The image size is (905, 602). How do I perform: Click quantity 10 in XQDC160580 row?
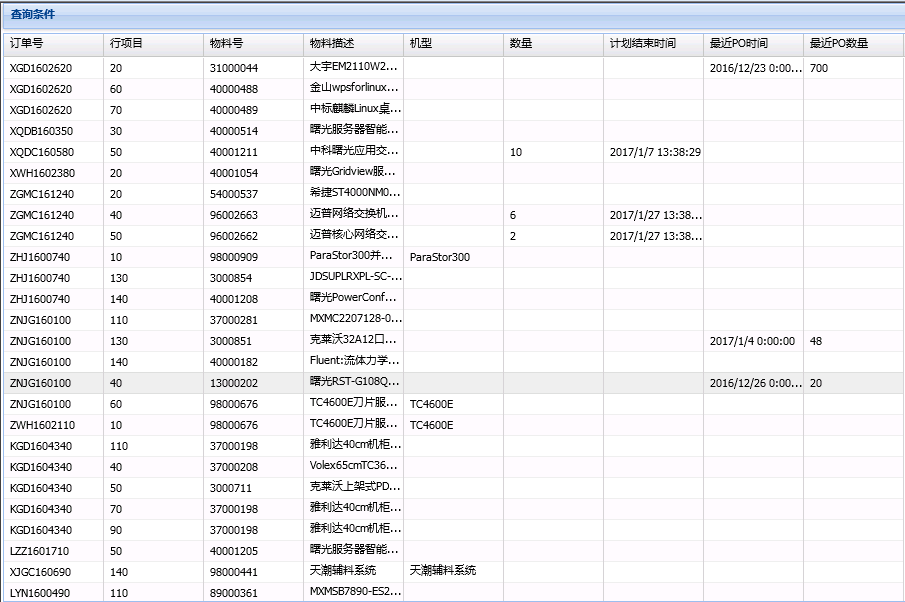click(x=553, y=152)
